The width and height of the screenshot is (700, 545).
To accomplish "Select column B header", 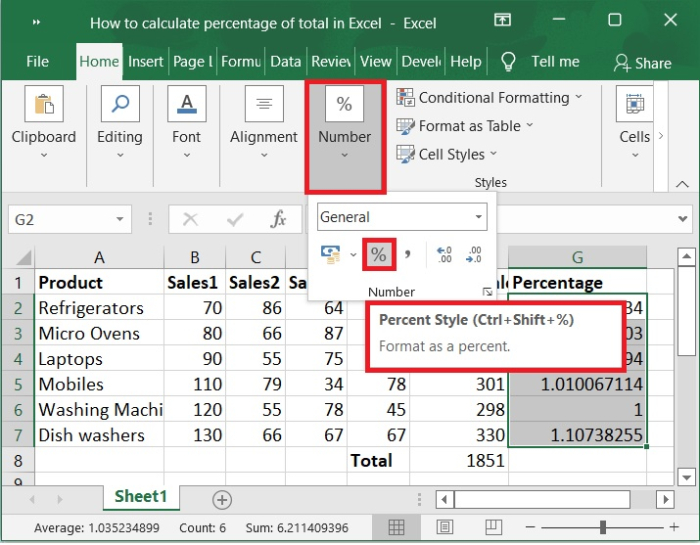I will (x=195, y=257).
